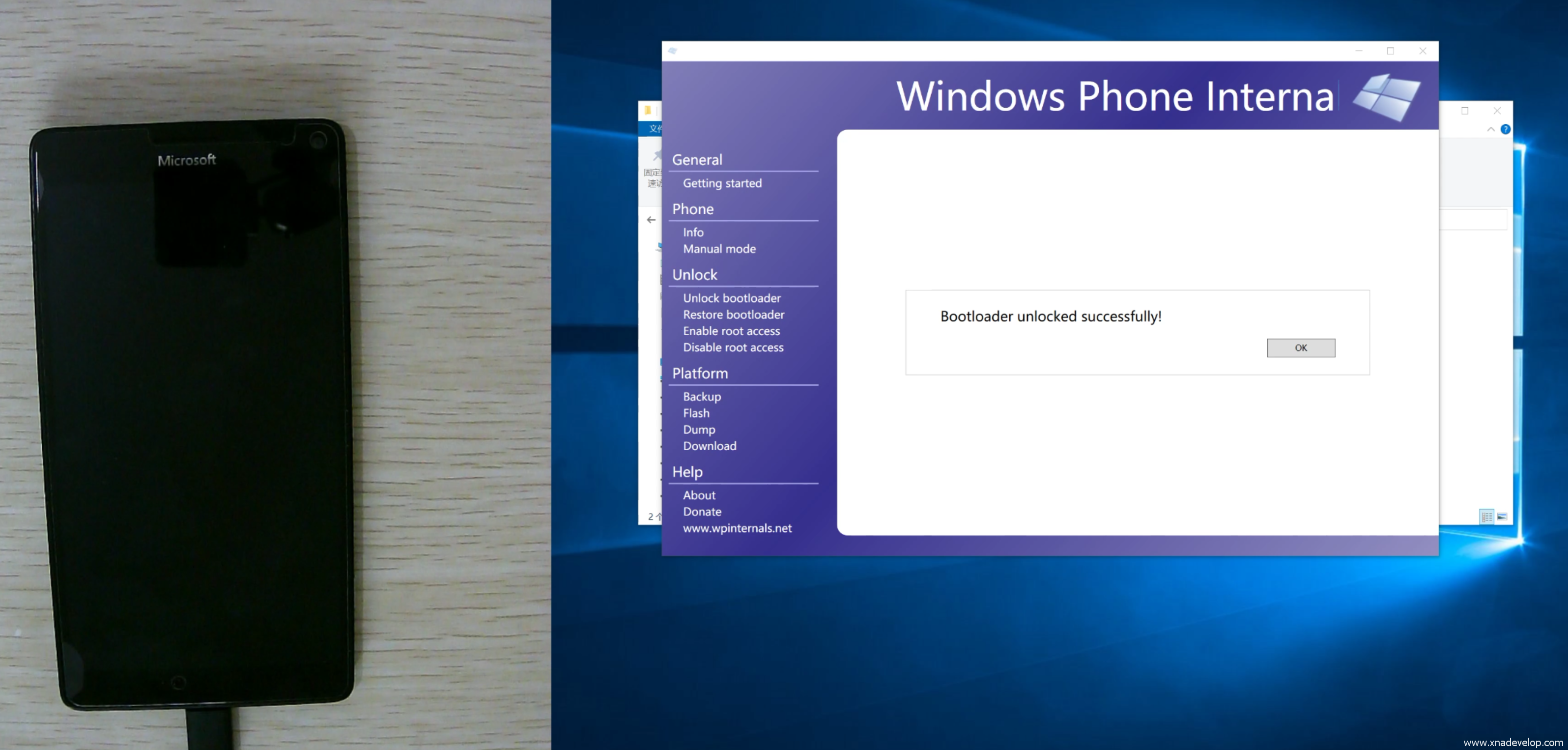The width and height of the screenshot is (1568, 750).
Task: Choose Enable root access
Action: click(730, 331)
